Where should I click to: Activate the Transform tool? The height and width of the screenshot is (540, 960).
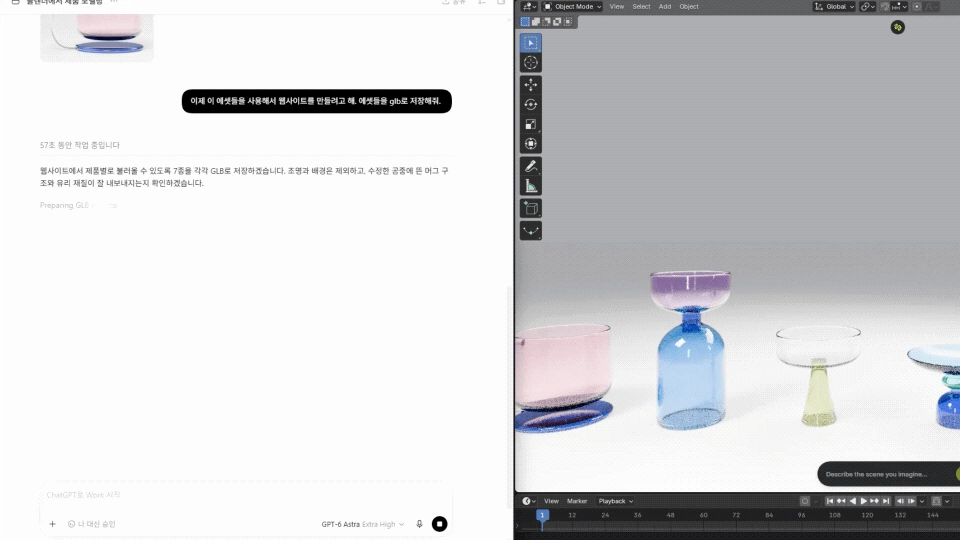[531, 144]
